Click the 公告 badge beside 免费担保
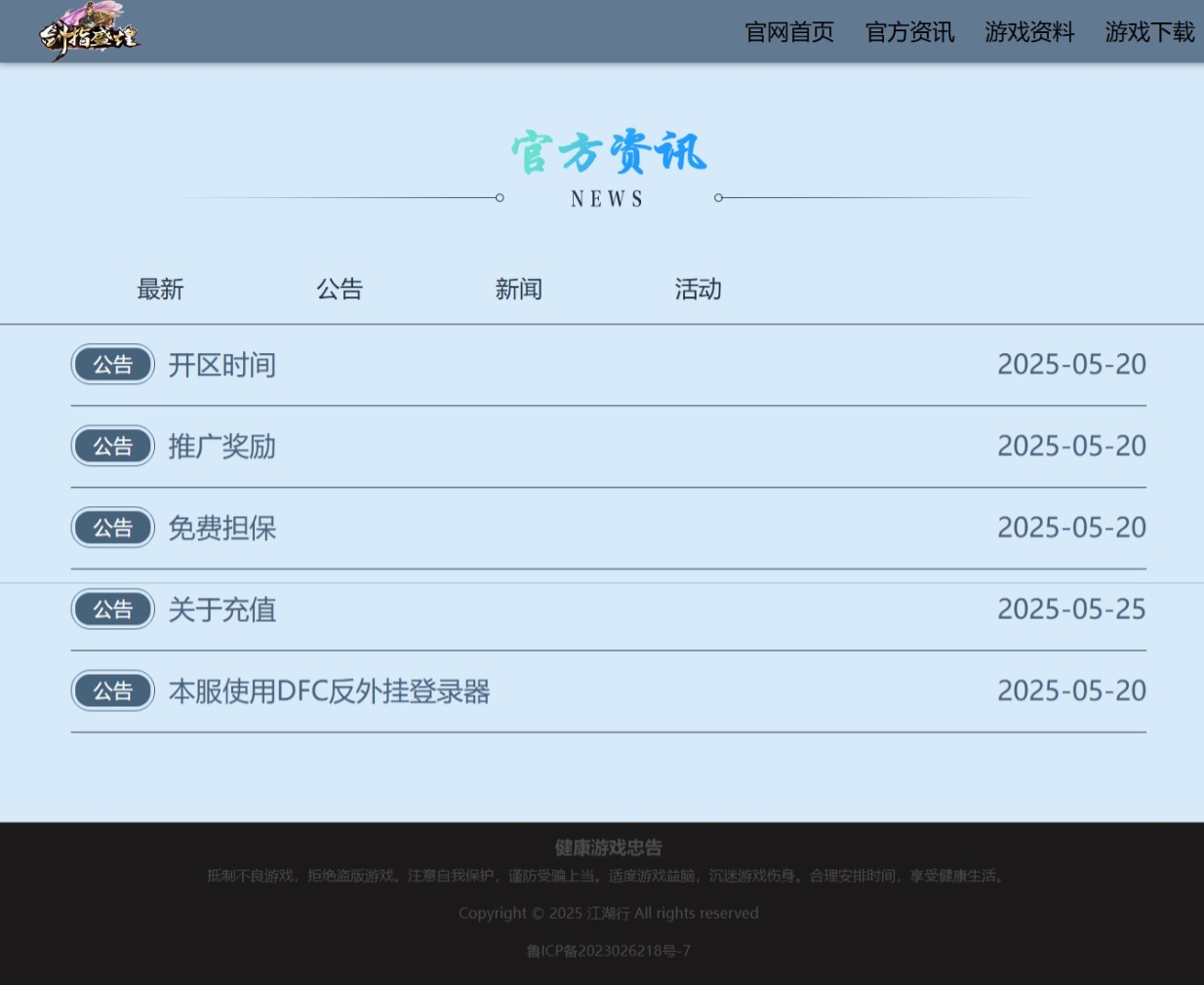Image resolution: width=1204 pixels, height=985 pixels. (113, 528)
